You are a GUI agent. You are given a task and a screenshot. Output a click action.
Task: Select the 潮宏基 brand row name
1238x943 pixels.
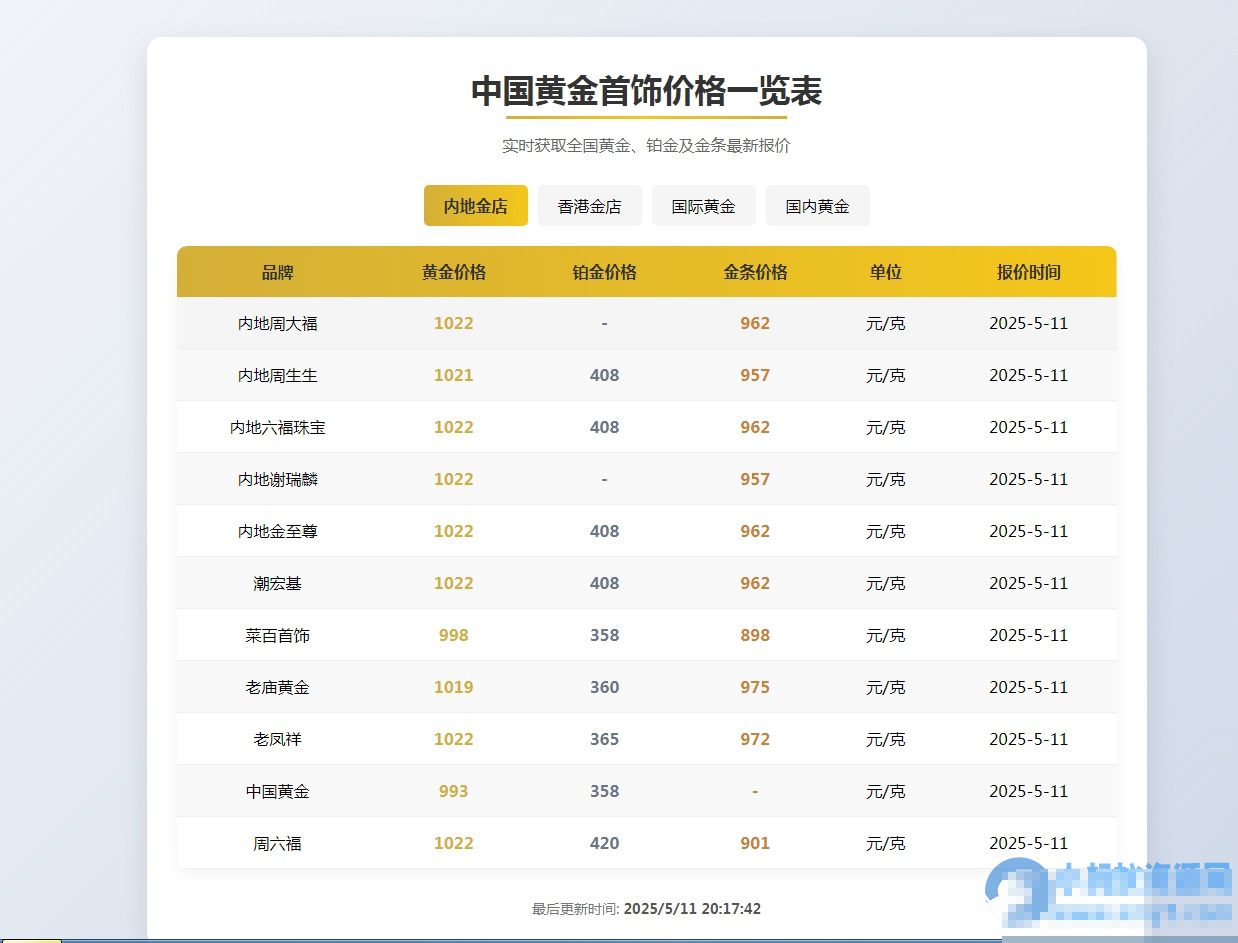click(x=277, y=584)
